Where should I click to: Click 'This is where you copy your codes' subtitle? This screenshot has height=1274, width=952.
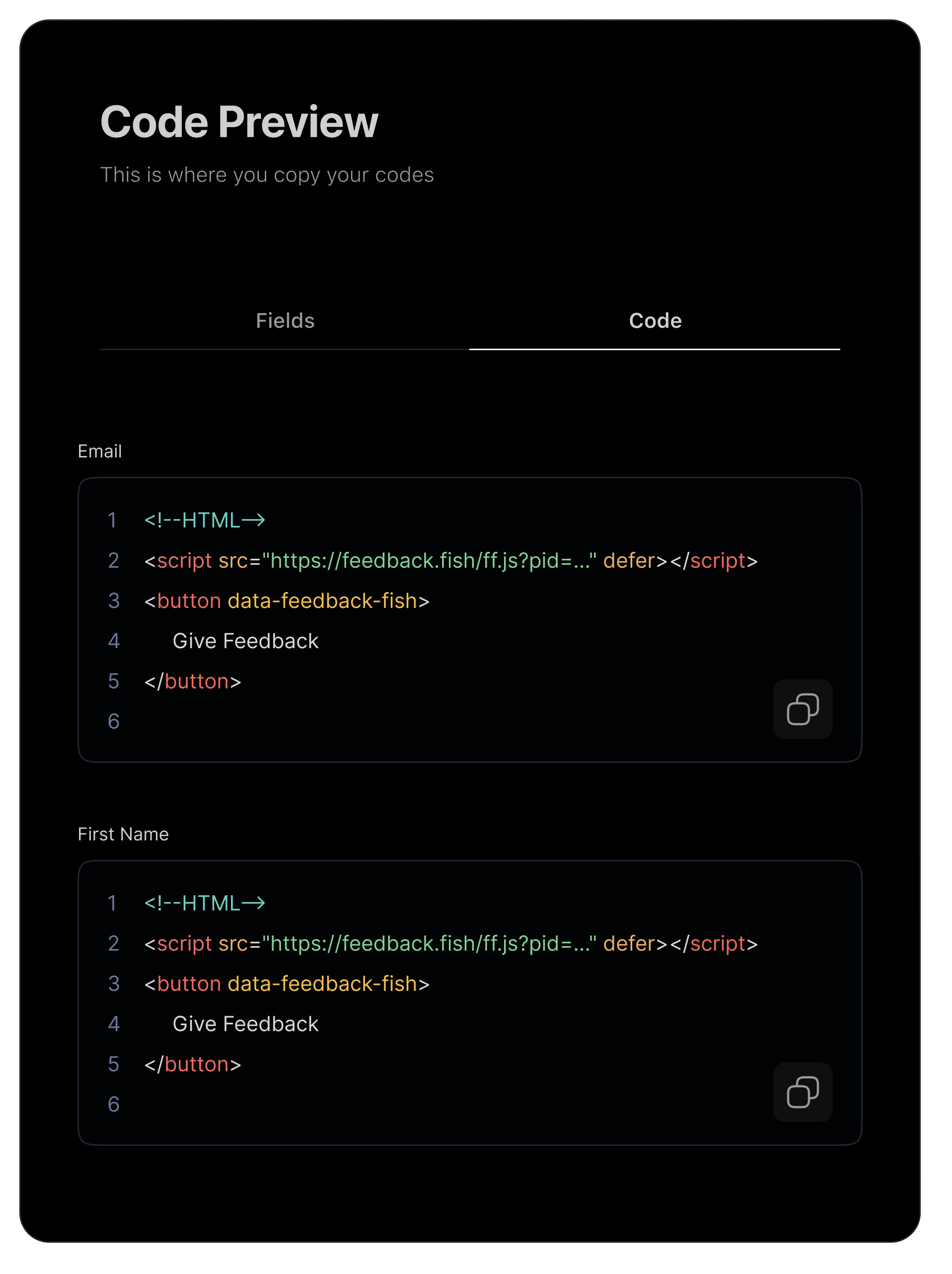(267, 174)
